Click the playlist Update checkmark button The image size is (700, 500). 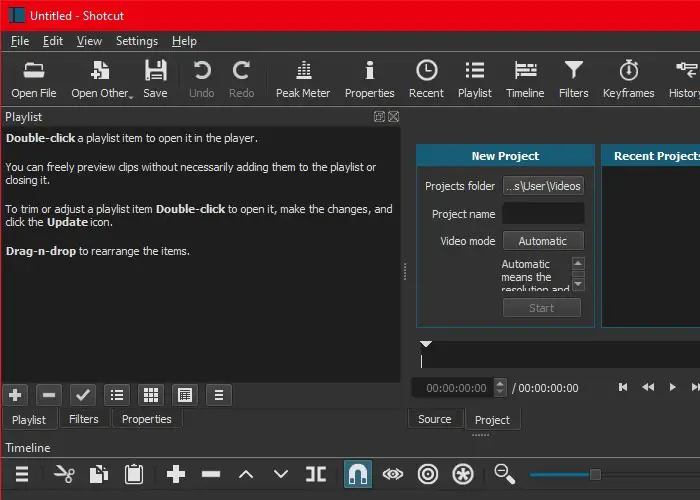(83, 395)
